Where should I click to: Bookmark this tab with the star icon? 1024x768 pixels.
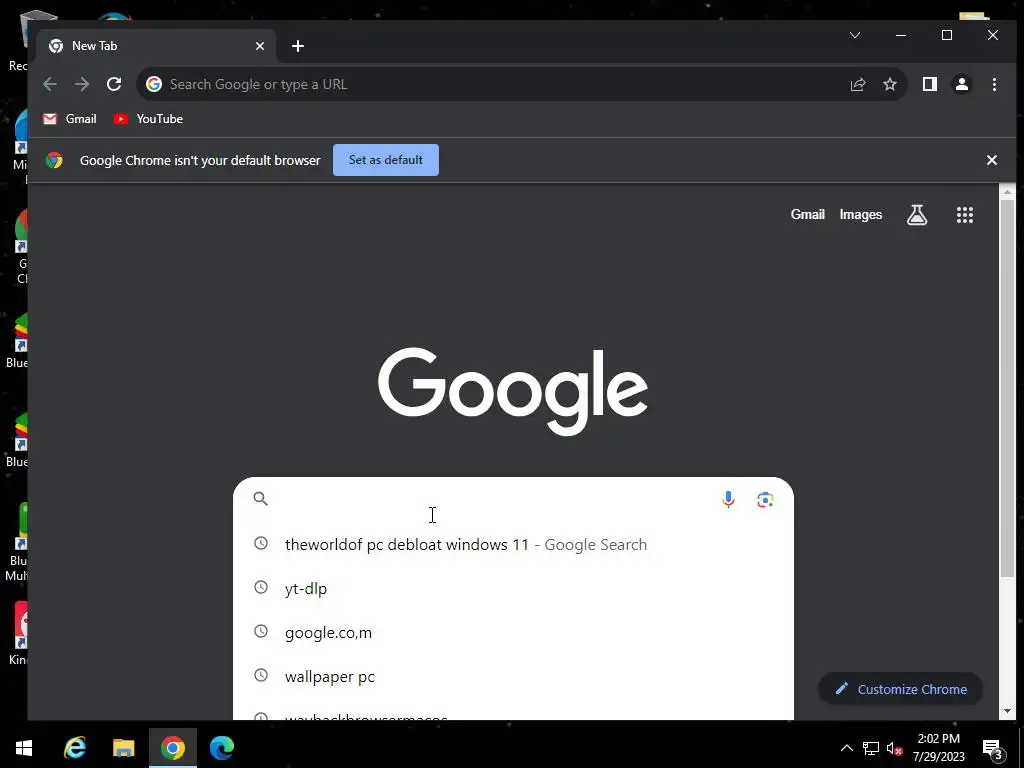[x=889, y=84]
